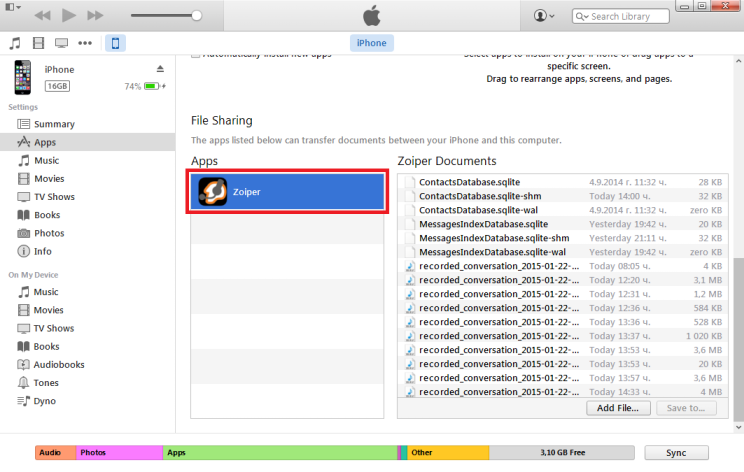Select Apps in Settings sidebar
The height and width of the screenshot is (472, 744).
(88, 142)
